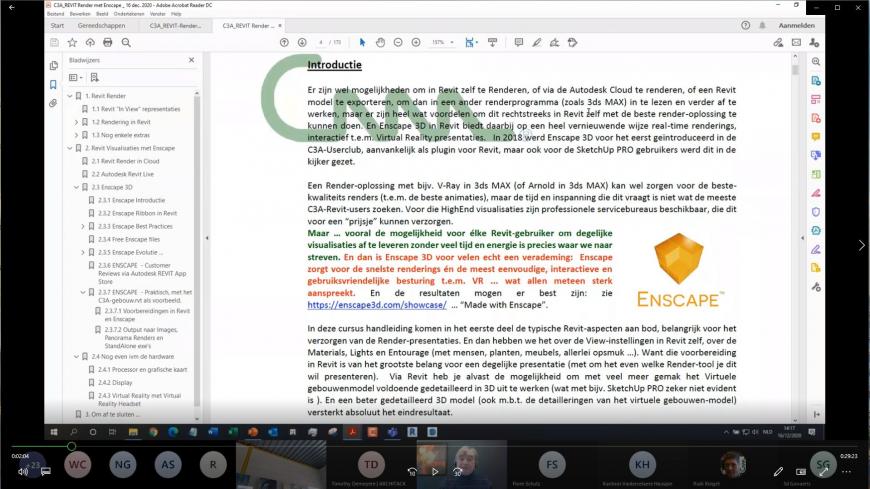Follow the enscape3d.com/showcase link
This screenshot has height=489, width=870.
coord(377,305)
